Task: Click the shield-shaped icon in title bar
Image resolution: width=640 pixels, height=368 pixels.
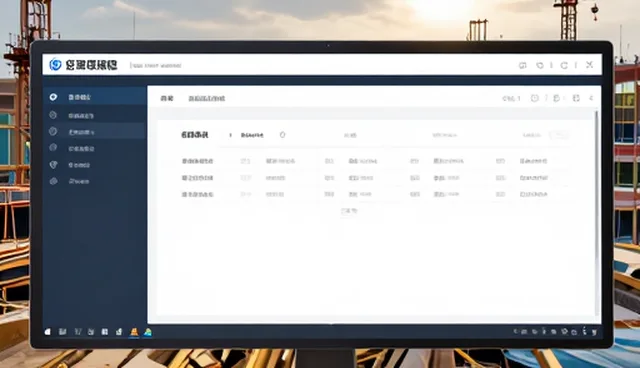Action: (x=540, y=65)
